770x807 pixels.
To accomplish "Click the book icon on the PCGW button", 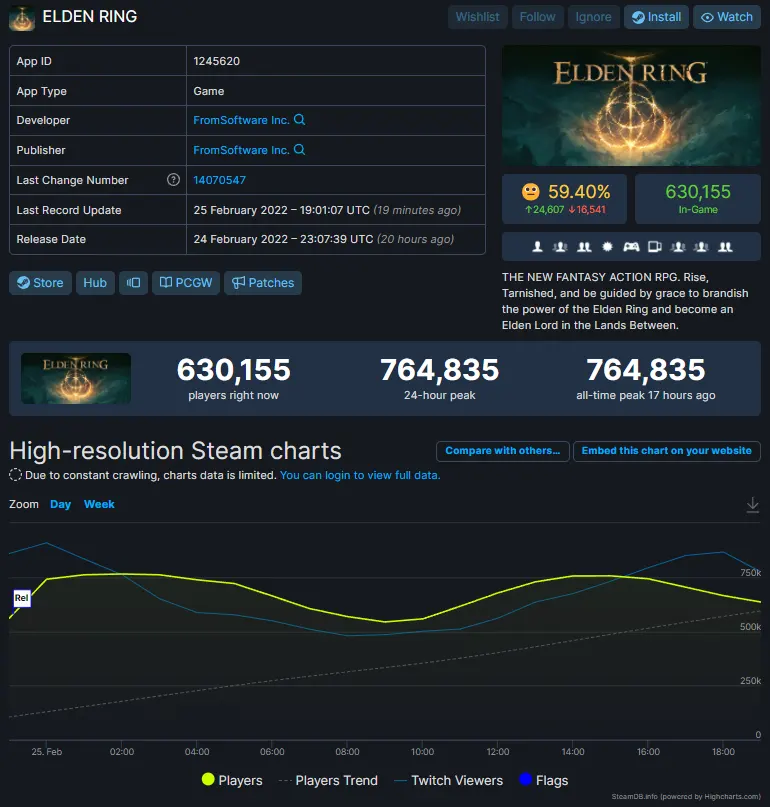I will tap(166, 283).
